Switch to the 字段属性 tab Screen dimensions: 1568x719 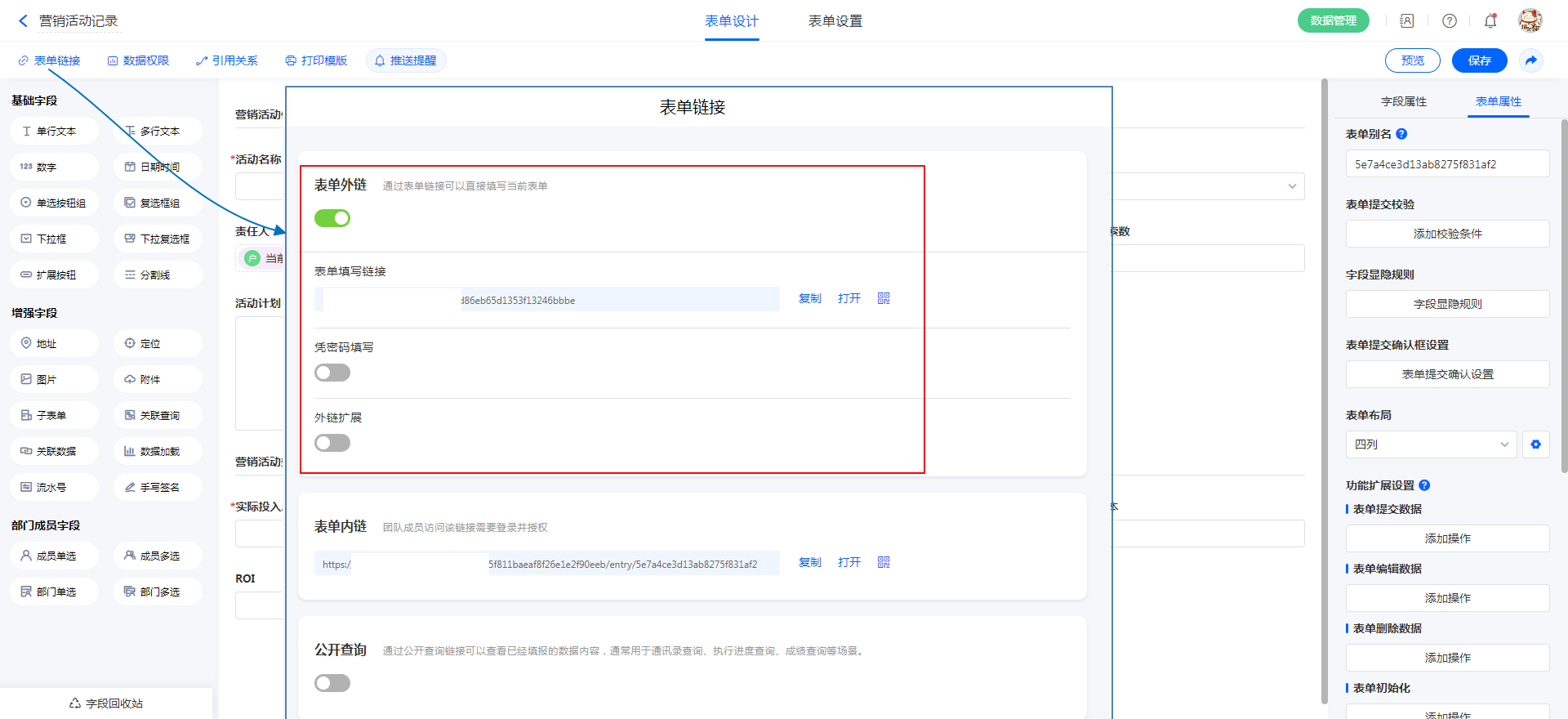pos(1404,101)
